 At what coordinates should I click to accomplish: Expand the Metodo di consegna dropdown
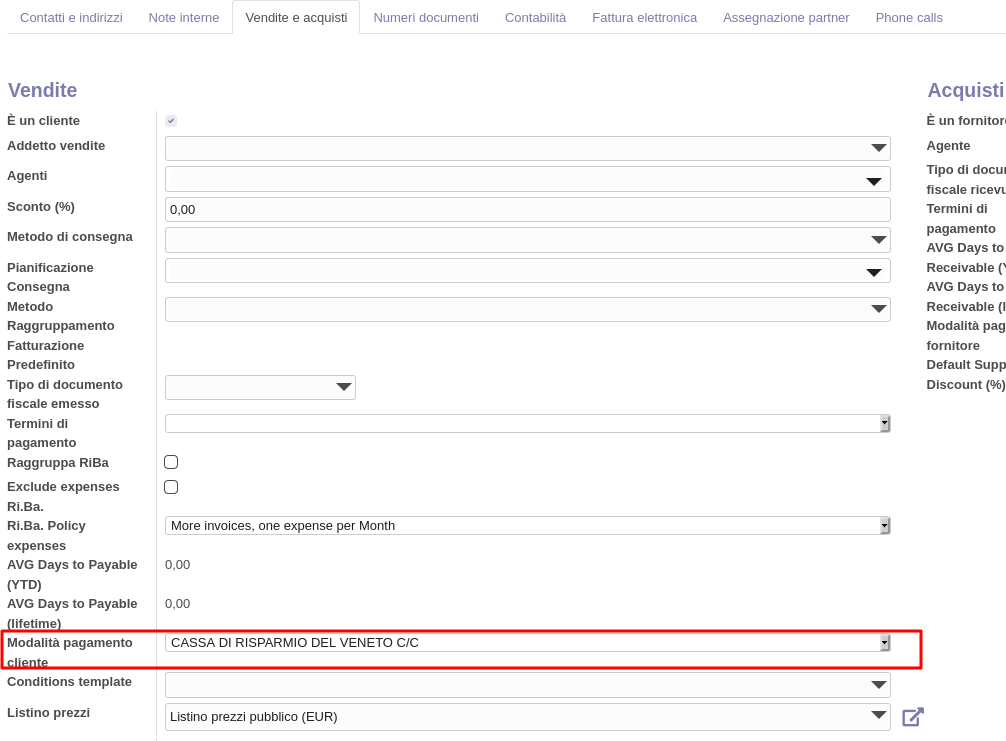527,240
